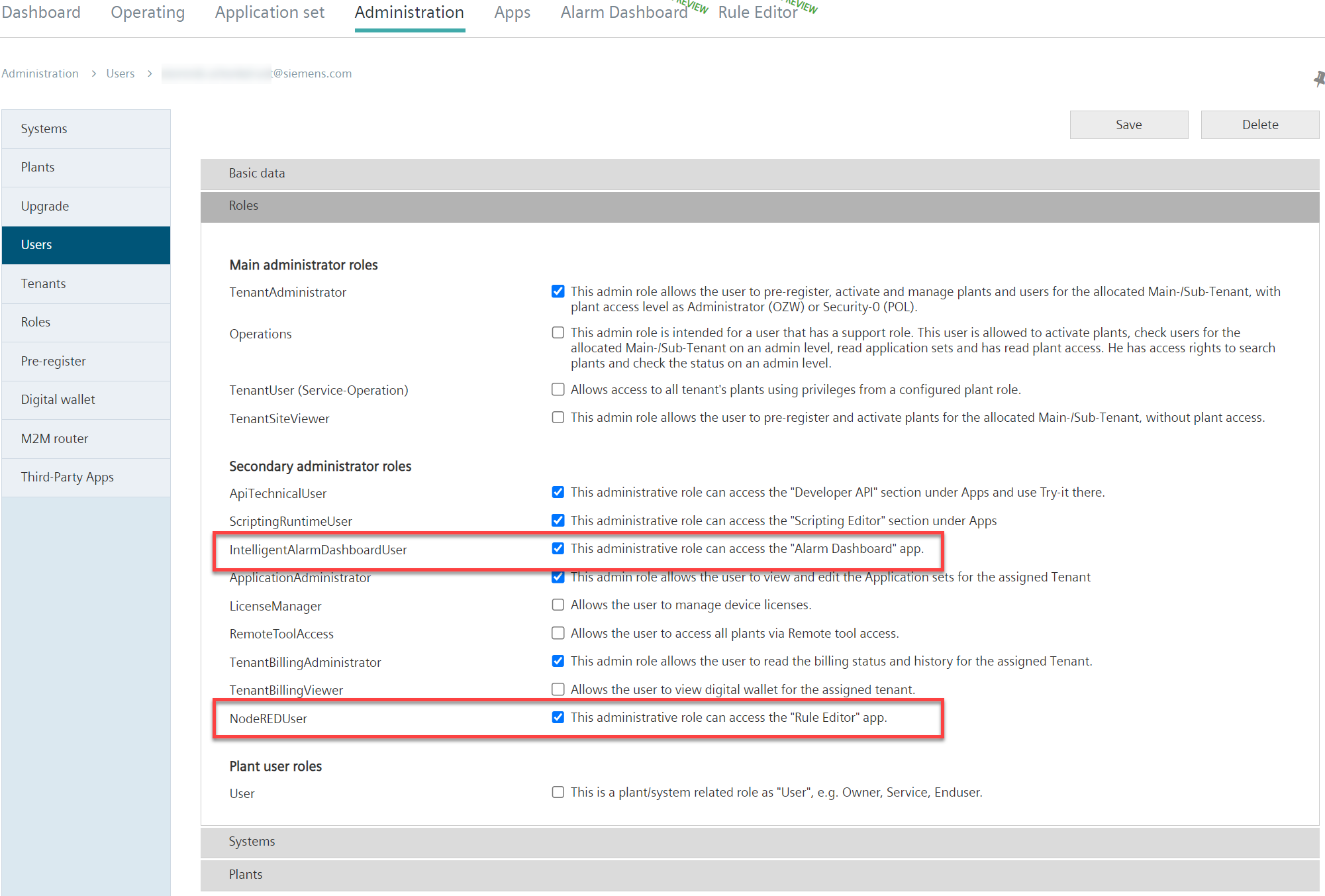Open the Application set tab
The height and width of the screenshot is (896, 1325).
(270, 13)
